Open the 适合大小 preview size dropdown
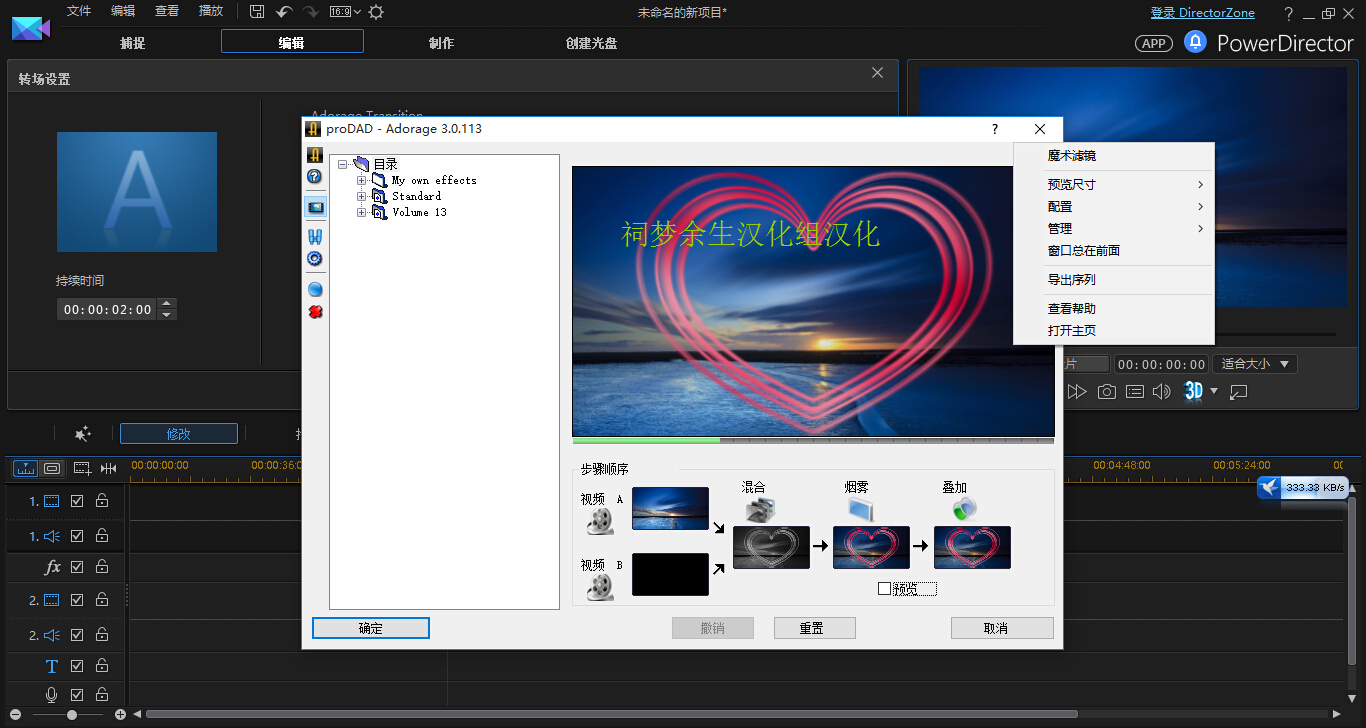Image resolution: width=1366 pixels, height=728 pixels. coord(1257,364)
